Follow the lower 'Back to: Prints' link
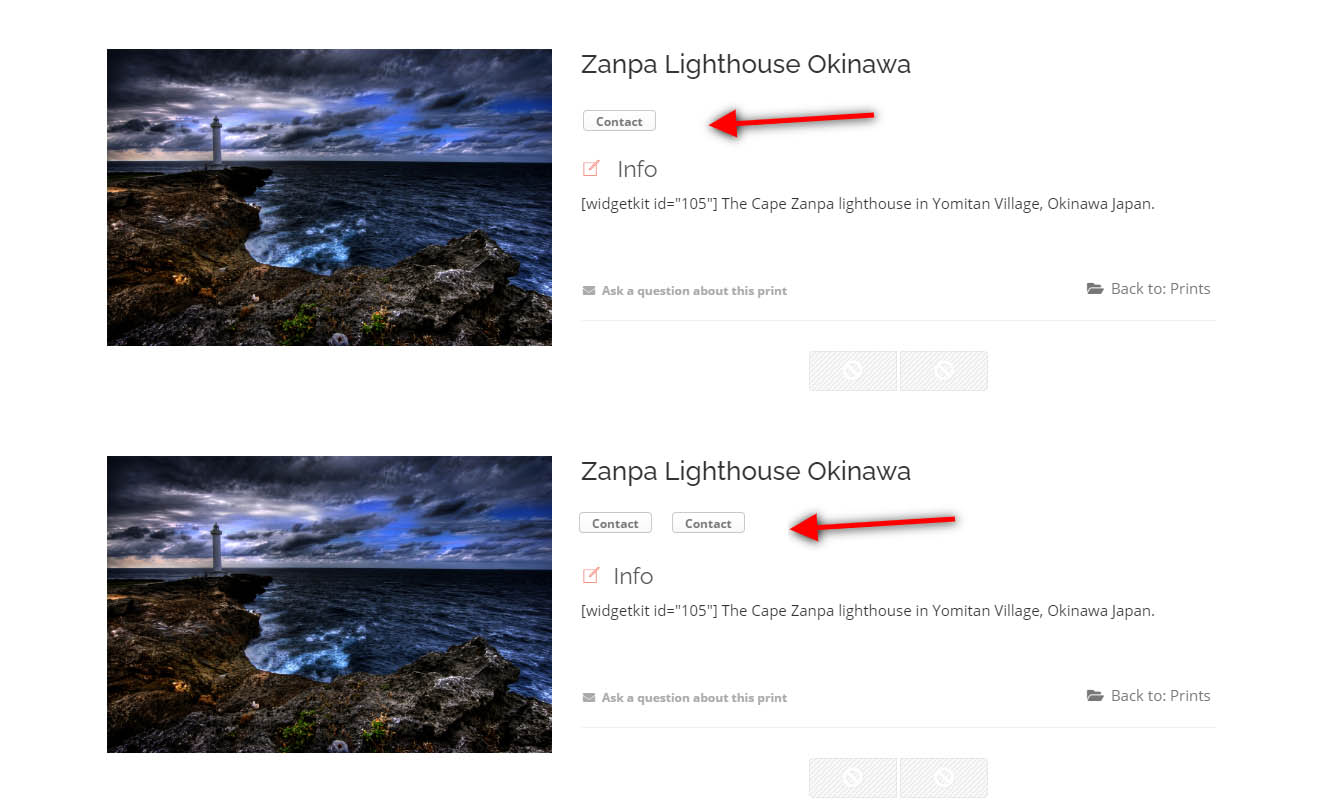The image size is (1326, 812). click(x=1160, y=696)
